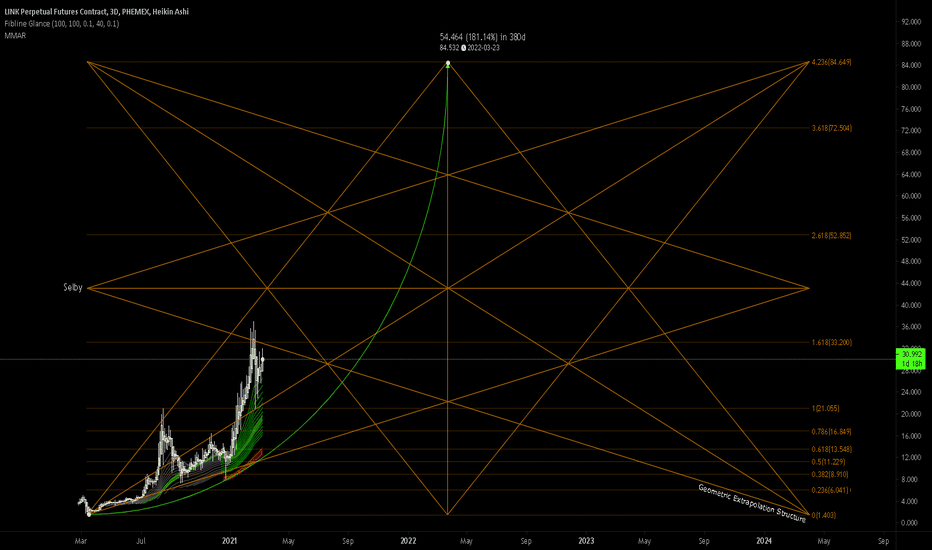Click the 92.000 price axis label
Screen dimensions: 932x550
[911, 22]
